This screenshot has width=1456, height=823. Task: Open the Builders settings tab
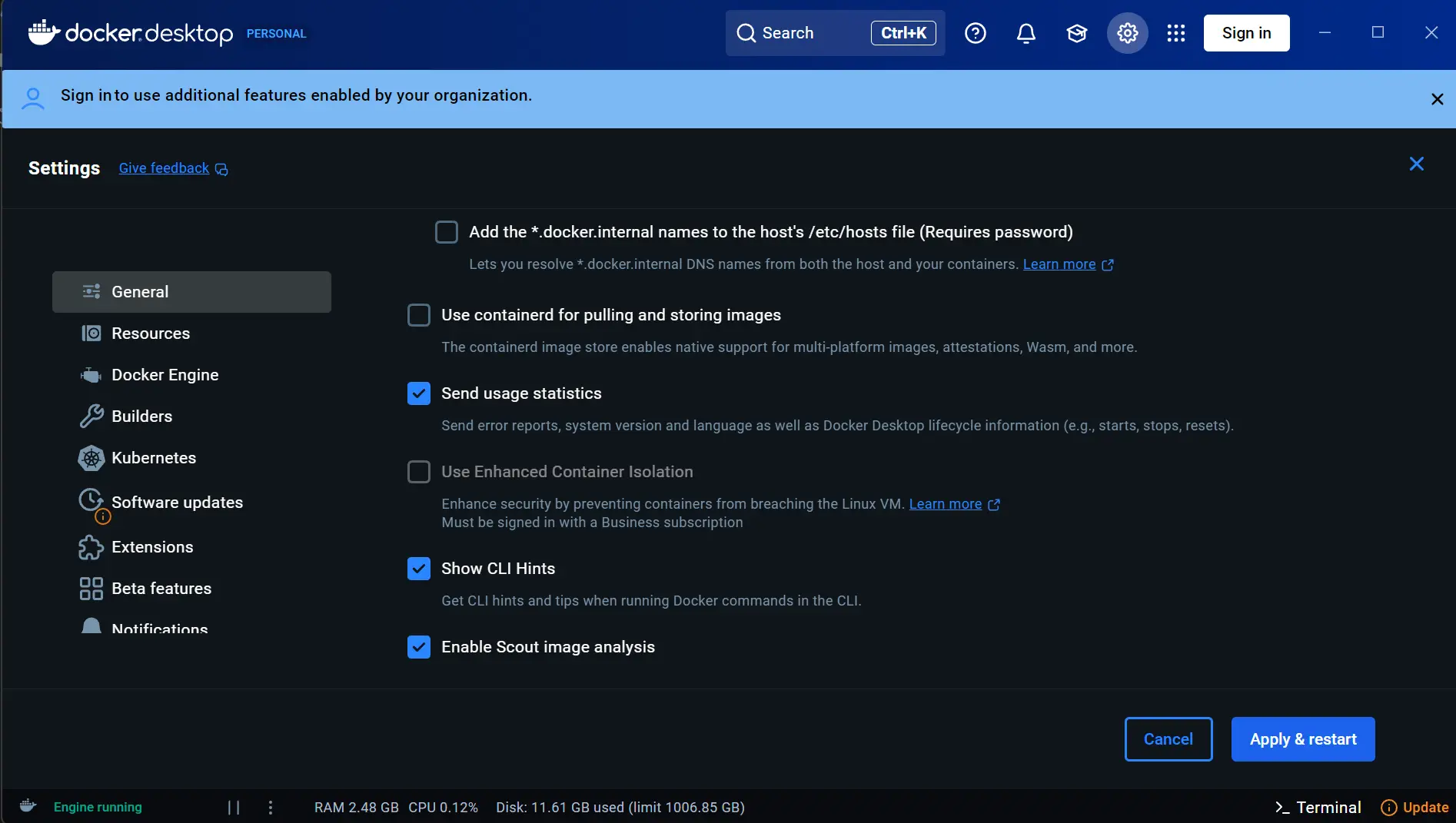point(191,416)
